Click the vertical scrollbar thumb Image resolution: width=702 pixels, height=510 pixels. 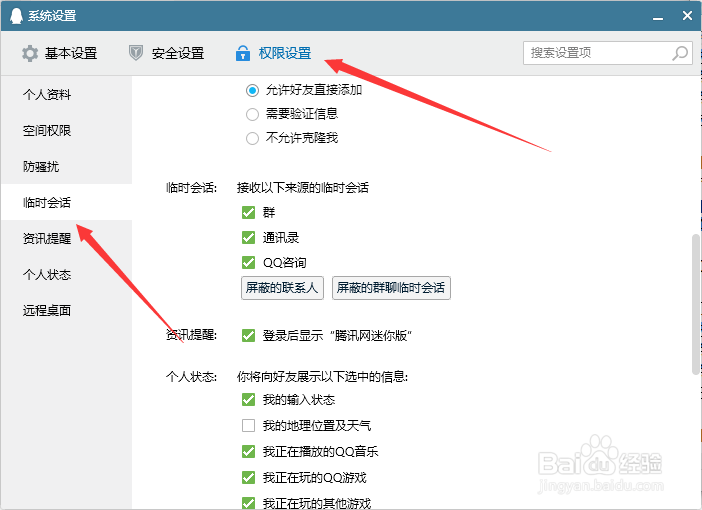695,304
